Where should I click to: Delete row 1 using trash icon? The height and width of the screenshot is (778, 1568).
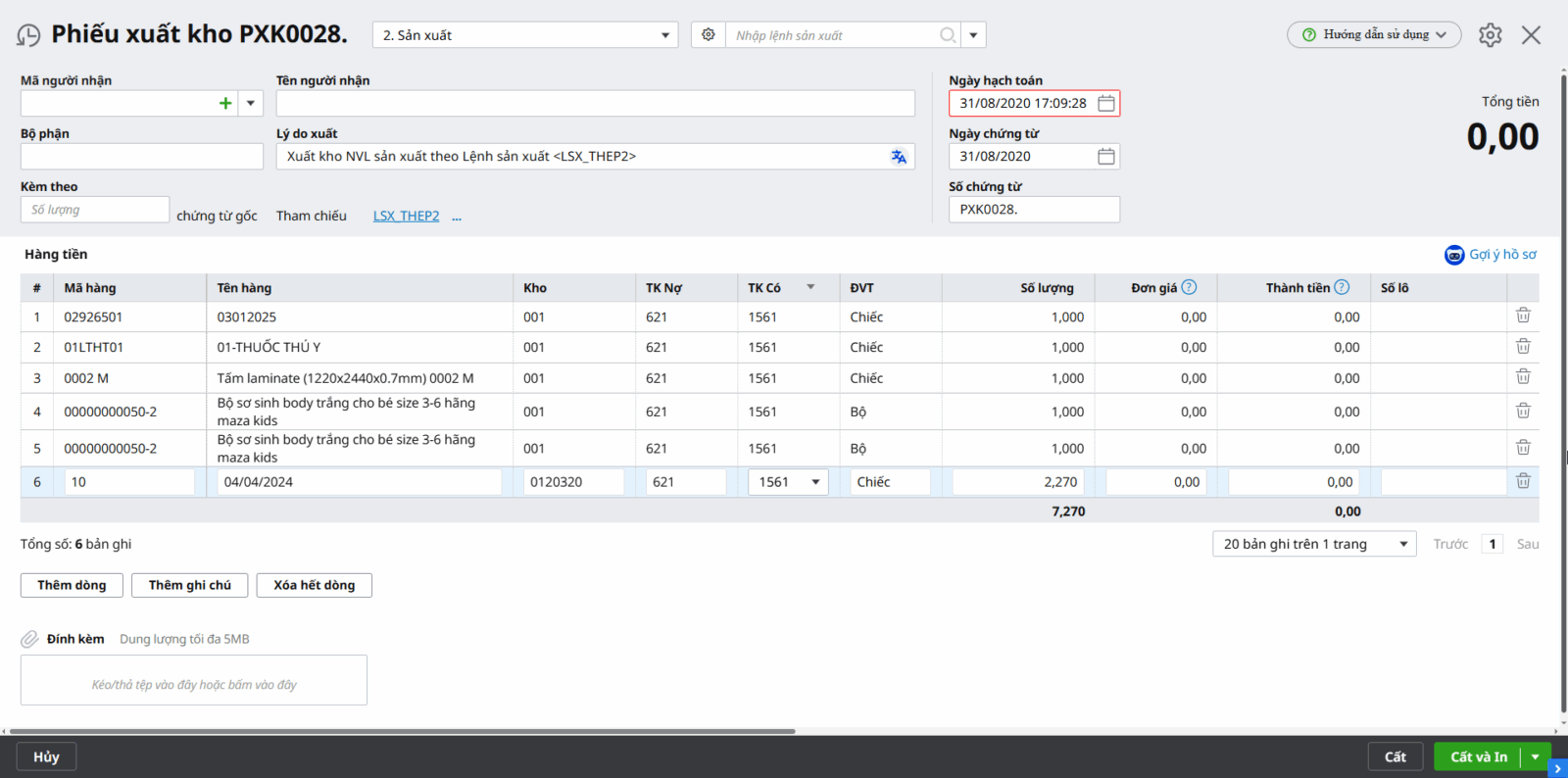coord(1523,316)
